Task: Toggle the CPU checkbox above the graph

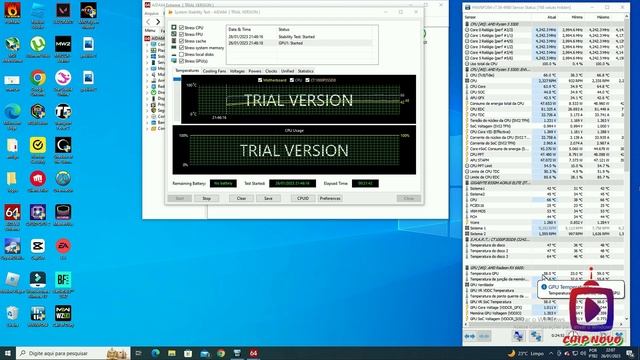Action: [x=292, y=80]
